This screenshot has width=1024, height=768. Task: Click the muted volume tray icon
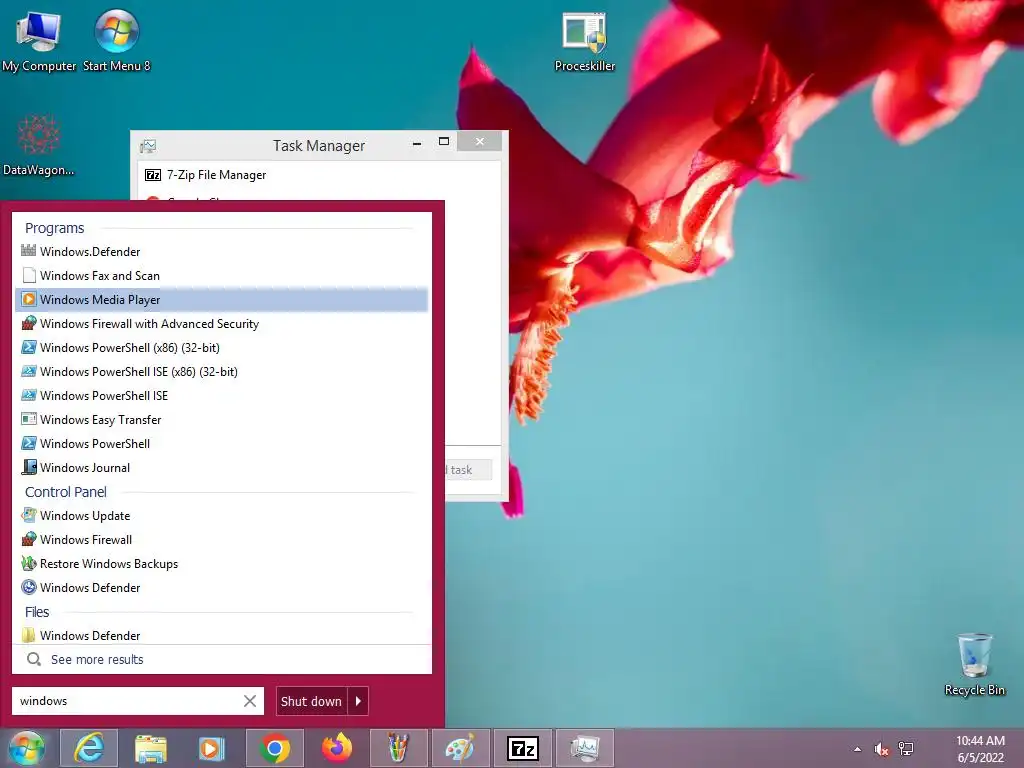[x=881, y=749]
